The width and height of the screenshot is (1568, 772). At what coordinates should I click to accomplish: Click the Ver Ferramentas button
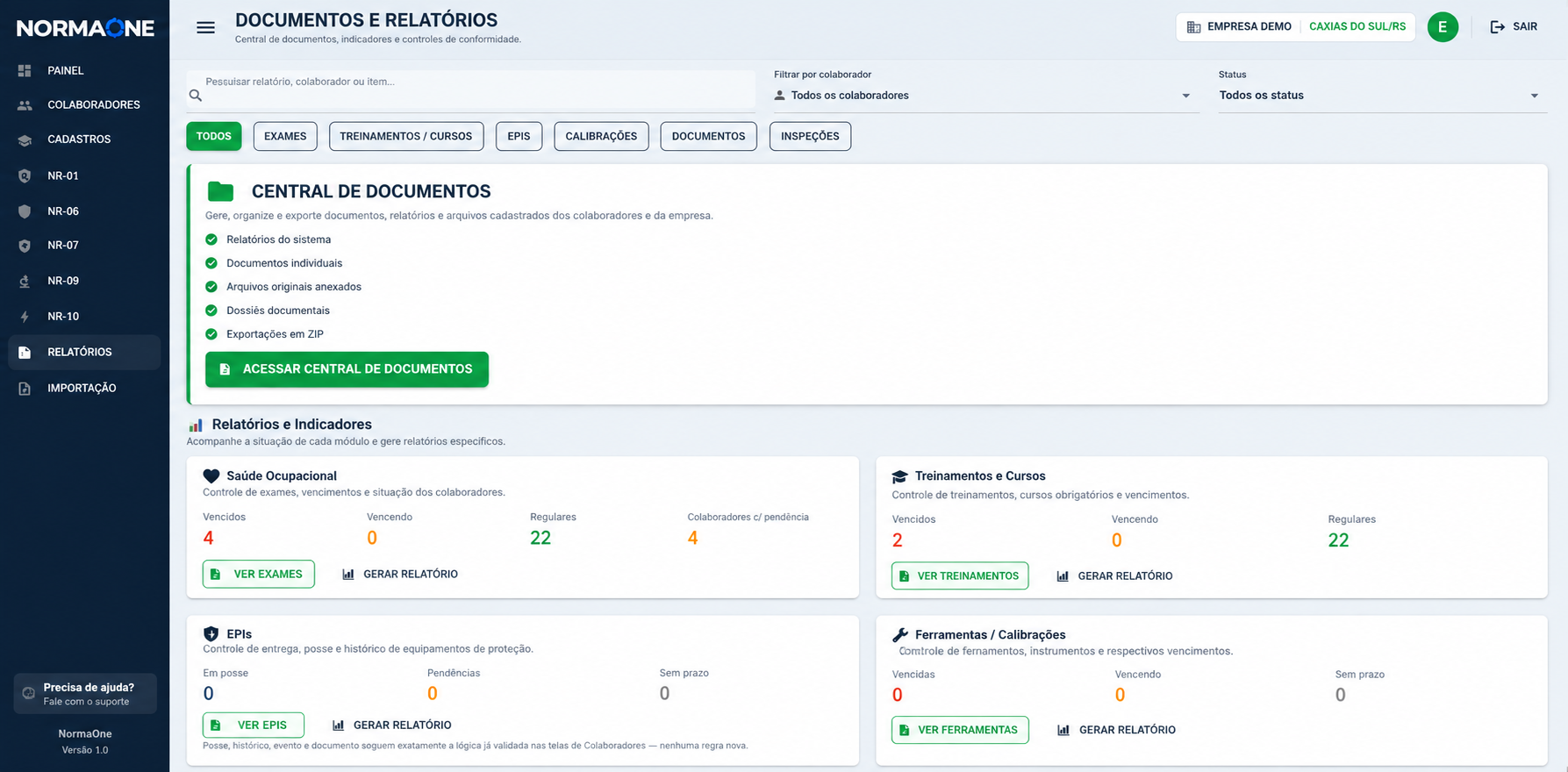point(960,730)
